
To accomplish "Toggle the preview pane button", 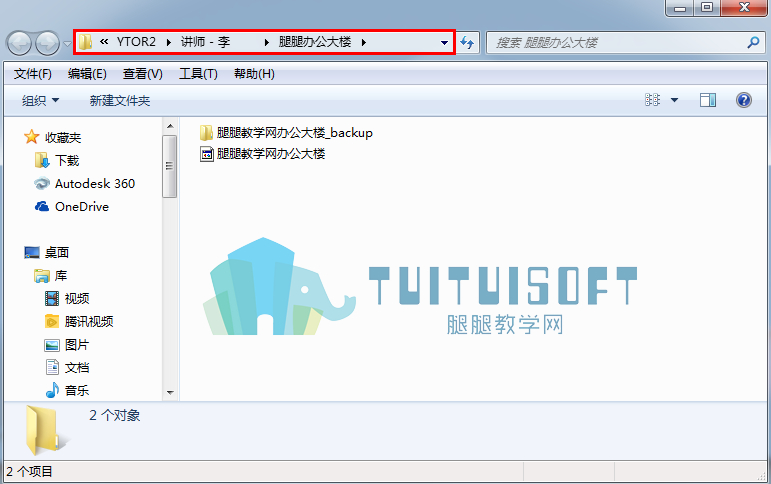I will pyautogui.click(x=708, y=100).
